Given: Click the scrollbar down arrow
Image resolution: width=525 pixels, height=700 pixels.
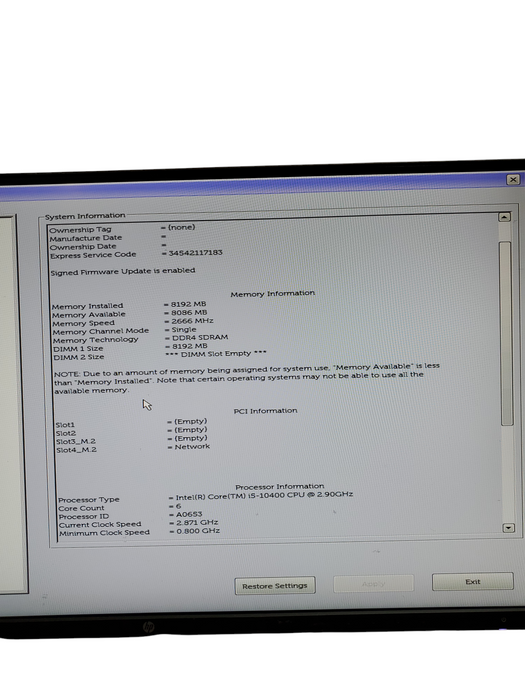Looking at the screenshot, I should click(x=508, y=528).
